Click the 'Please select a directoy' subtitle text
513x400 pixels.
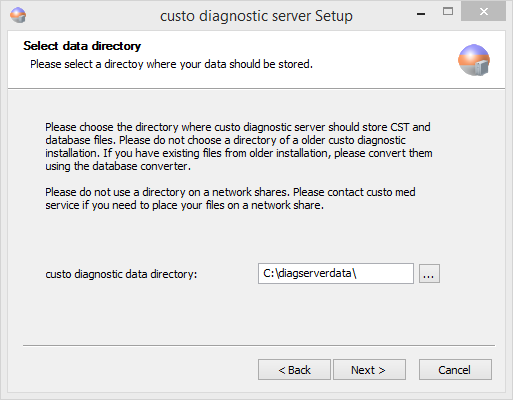point(171,64)
